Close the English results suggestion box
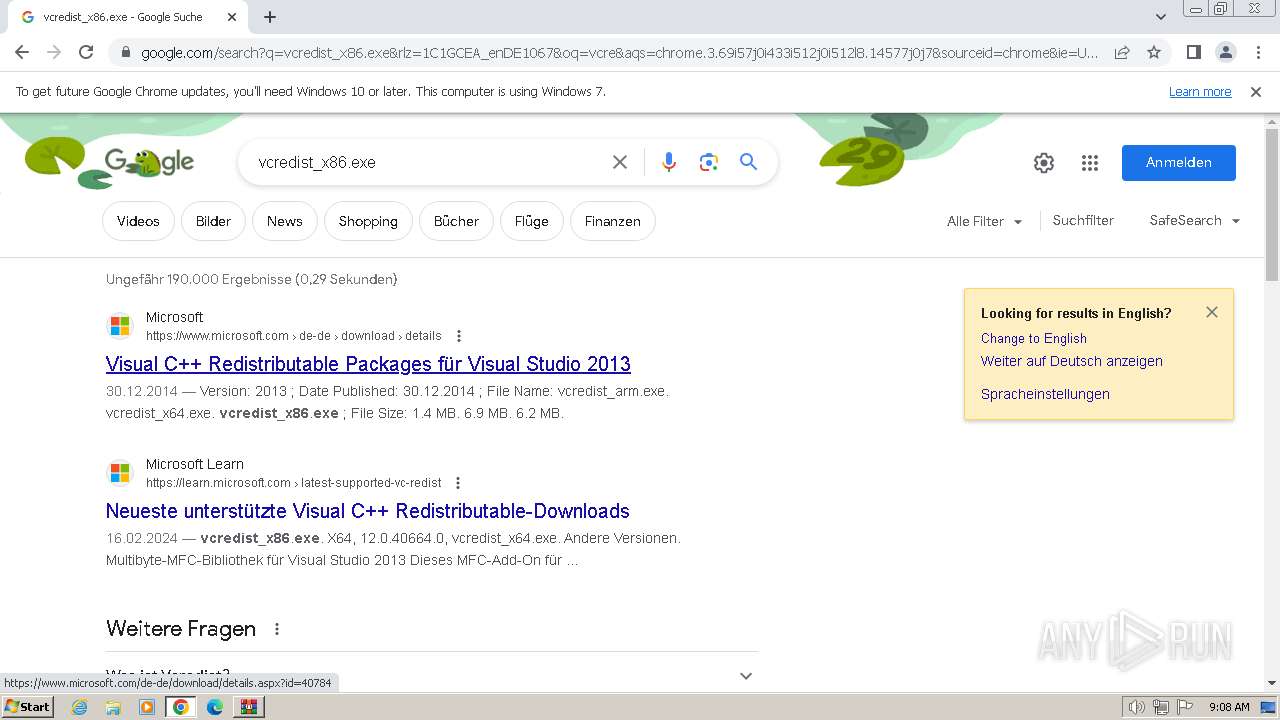 pos(1212,312)
